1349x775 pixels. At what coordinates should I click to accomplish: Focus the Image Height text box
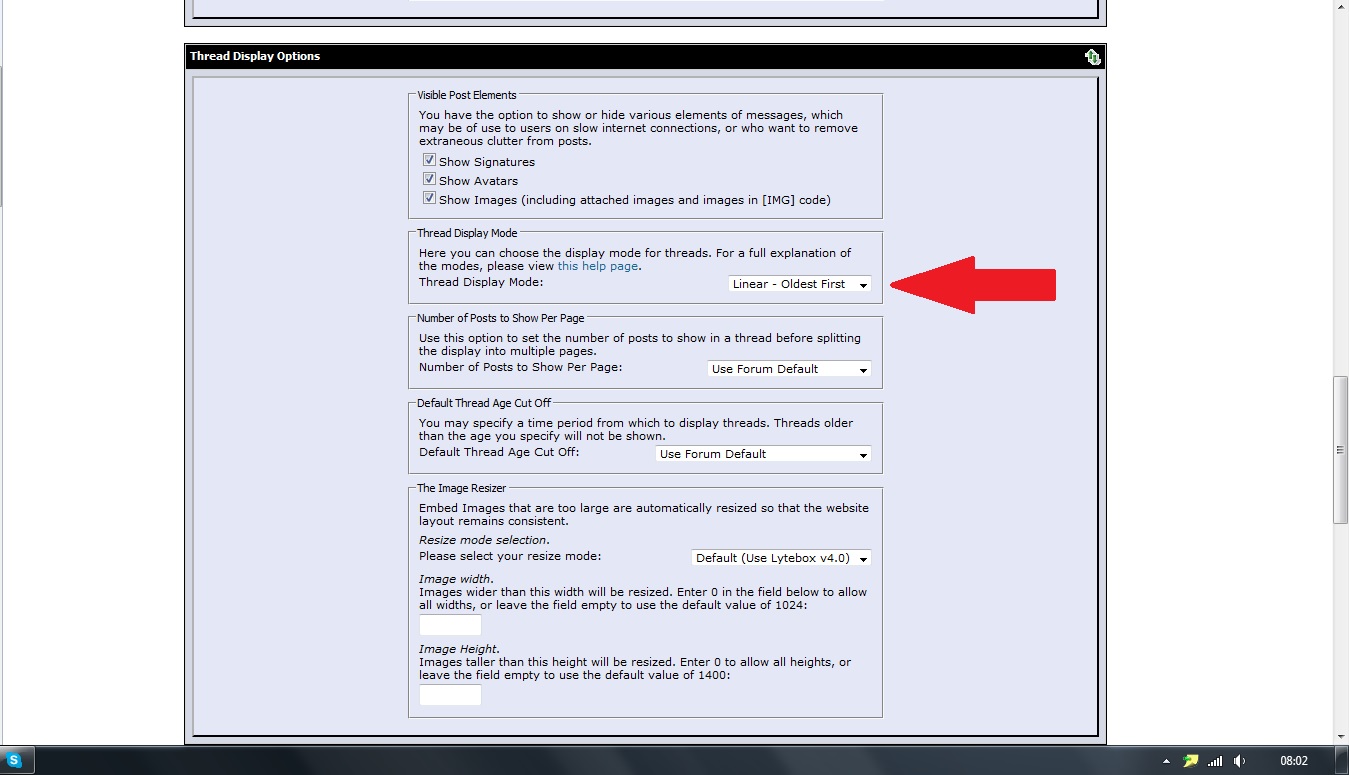(x=450, y=695)
